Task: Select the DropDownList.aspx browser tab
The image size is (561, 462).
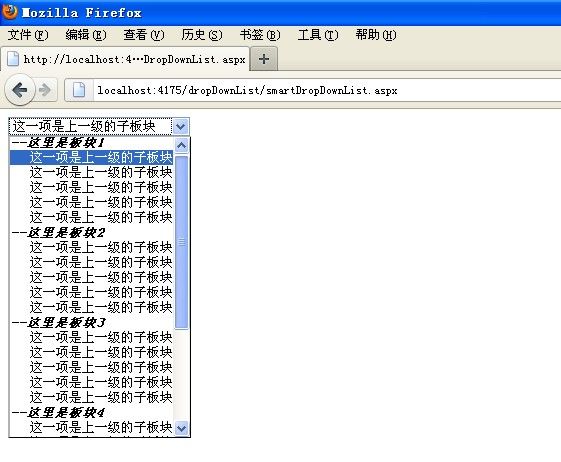Action: (x=125, y=59)
